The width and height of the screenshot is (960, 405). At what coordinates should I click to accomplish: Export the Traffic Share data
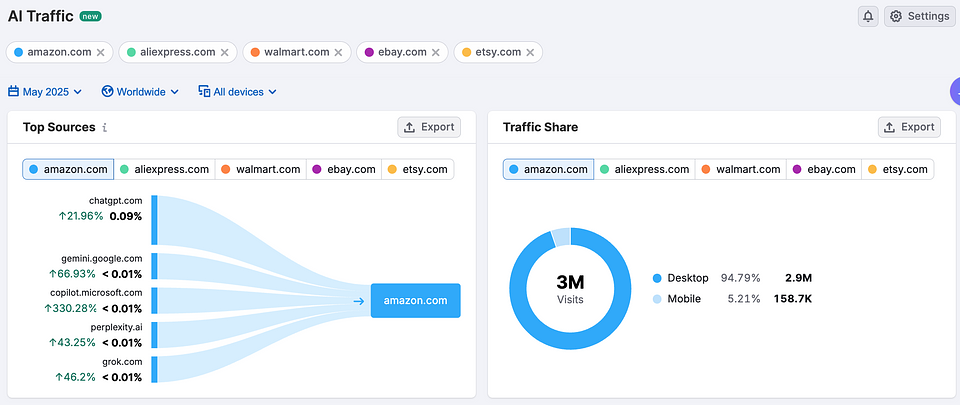click(909, 127)
